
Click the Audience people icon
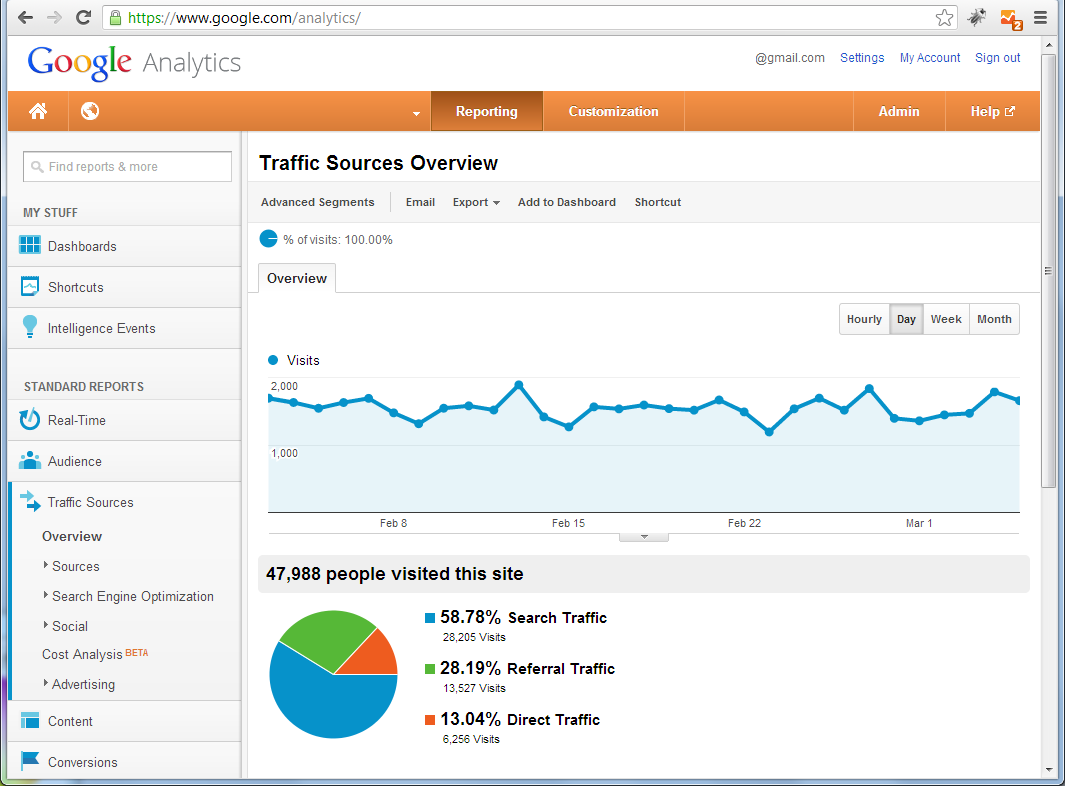(30, 461)
